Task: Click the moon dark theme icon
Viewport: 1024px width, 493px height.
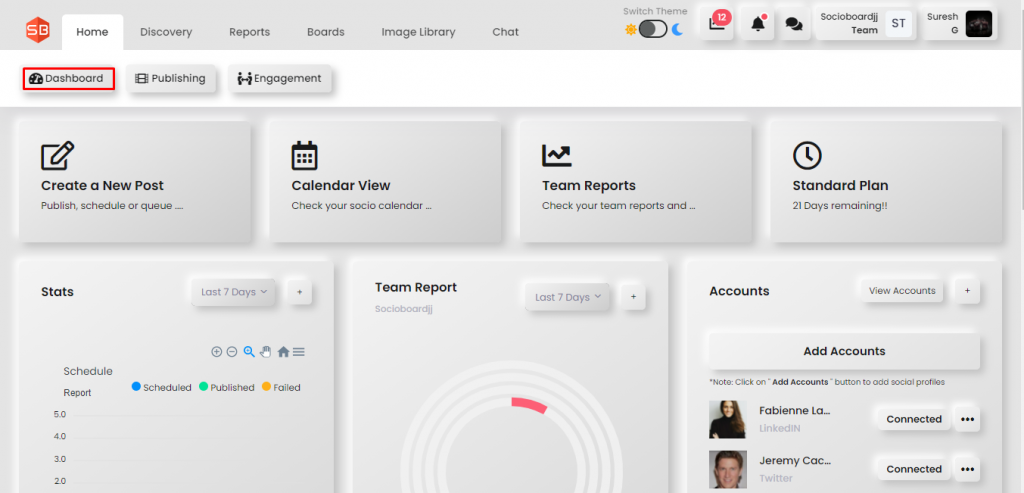Action: [x=677, y=29]
